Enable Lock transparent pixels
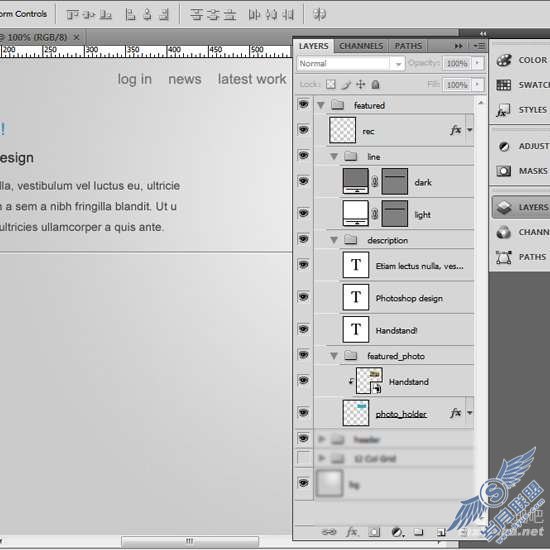Screen dimensions: 550x550 coord(330,85)
